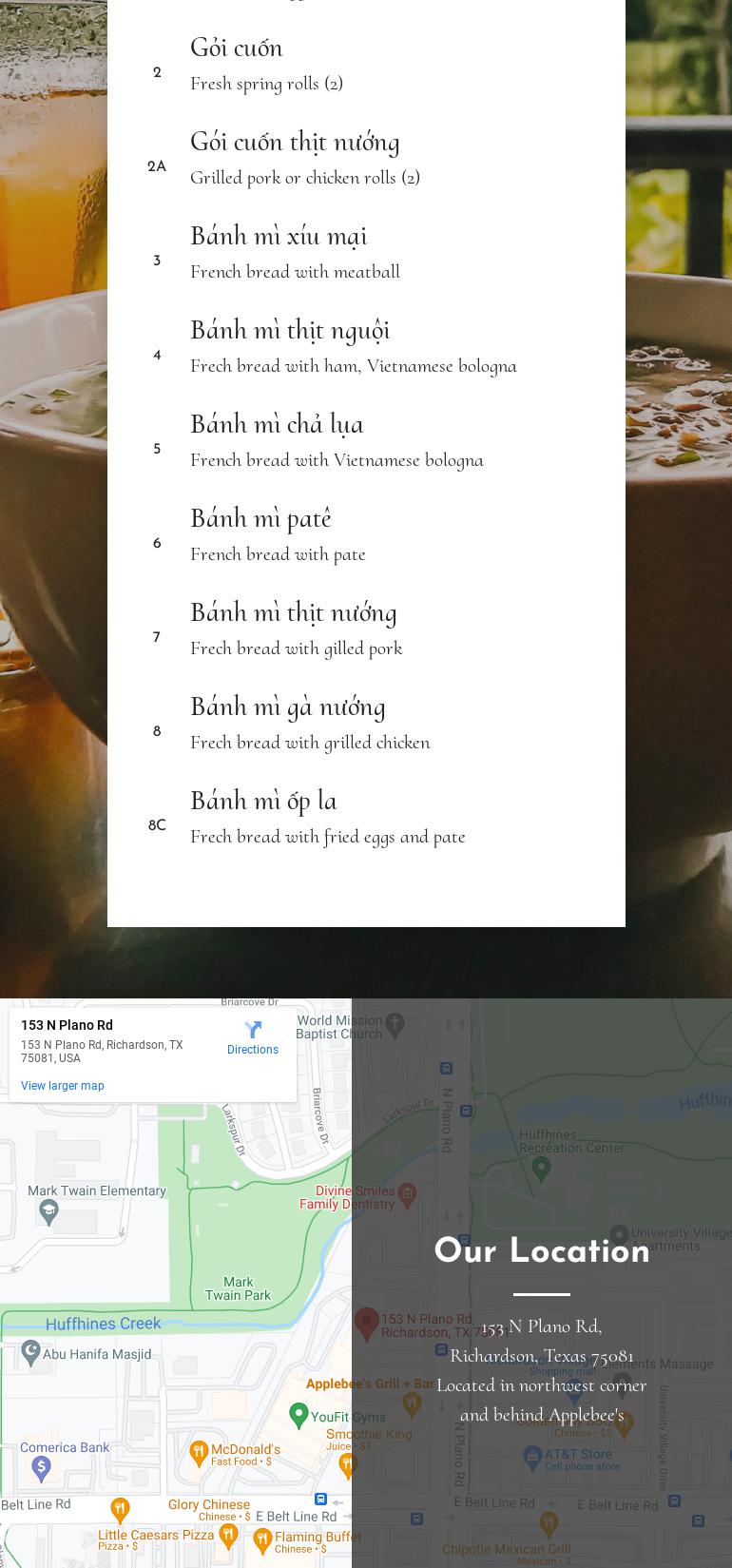Click the Bánh mì patê menu item
The image size is (732, 1568).
pyautogui.click(x=260, y=518)
